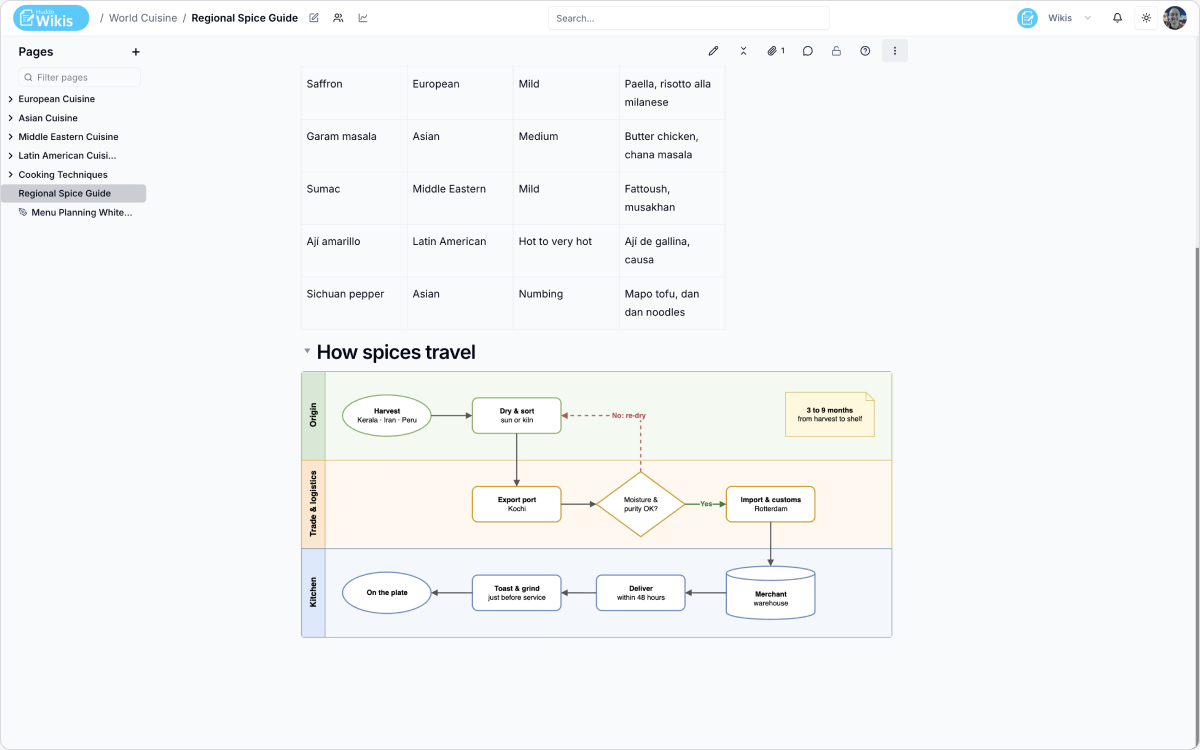Click the Ají amarillo table cell

(354, 251)
